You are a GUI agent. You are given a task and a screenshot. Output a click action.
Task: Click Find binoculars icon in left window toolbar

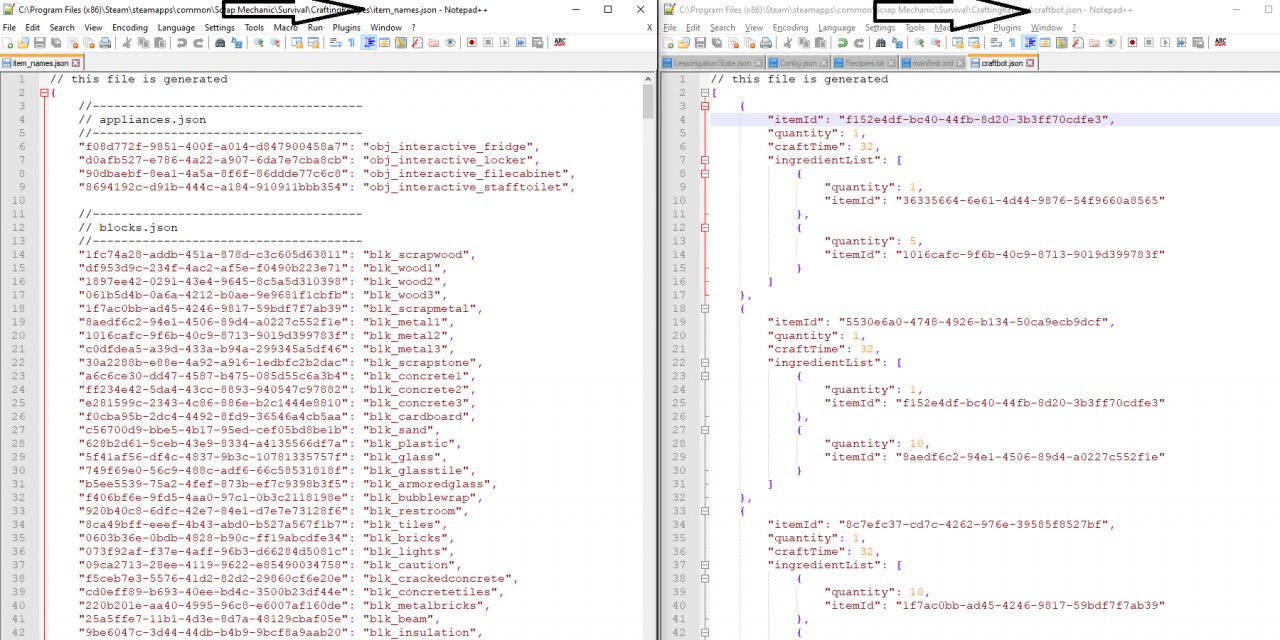coord(220,43)
